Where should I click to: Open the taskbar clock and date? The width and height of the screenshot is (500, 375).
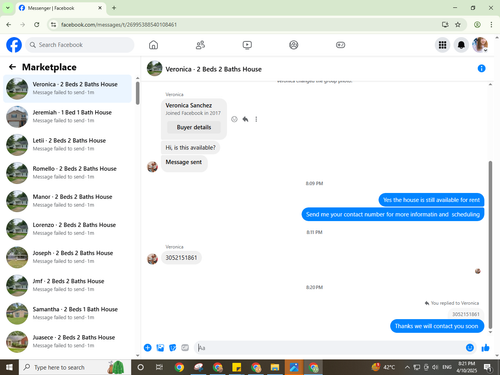(467, 367)
